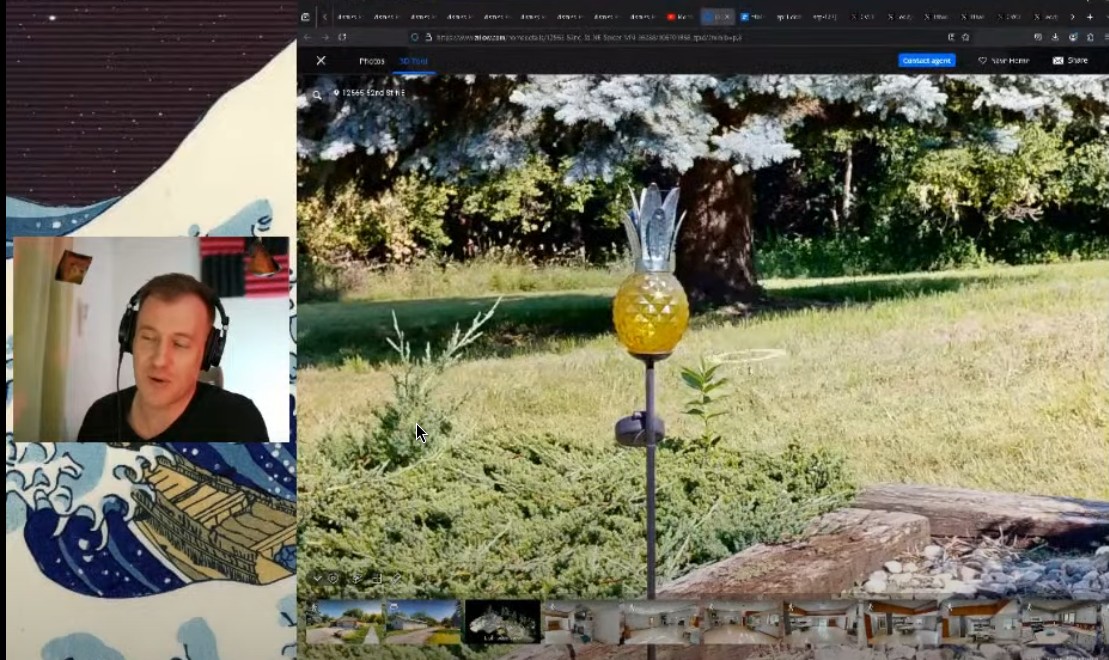Reload the page with the refresh icon
The height and width of the screenshot is (660, 1109).
pos(342,37)
